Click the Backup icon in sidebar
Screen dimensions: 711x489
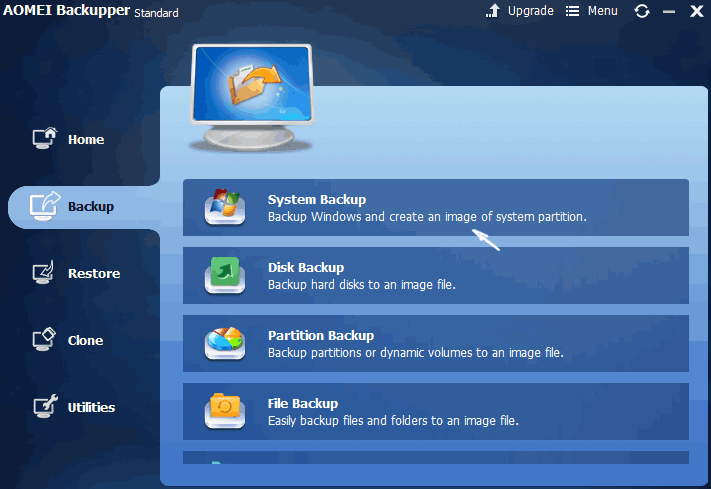tap(45, 206)
